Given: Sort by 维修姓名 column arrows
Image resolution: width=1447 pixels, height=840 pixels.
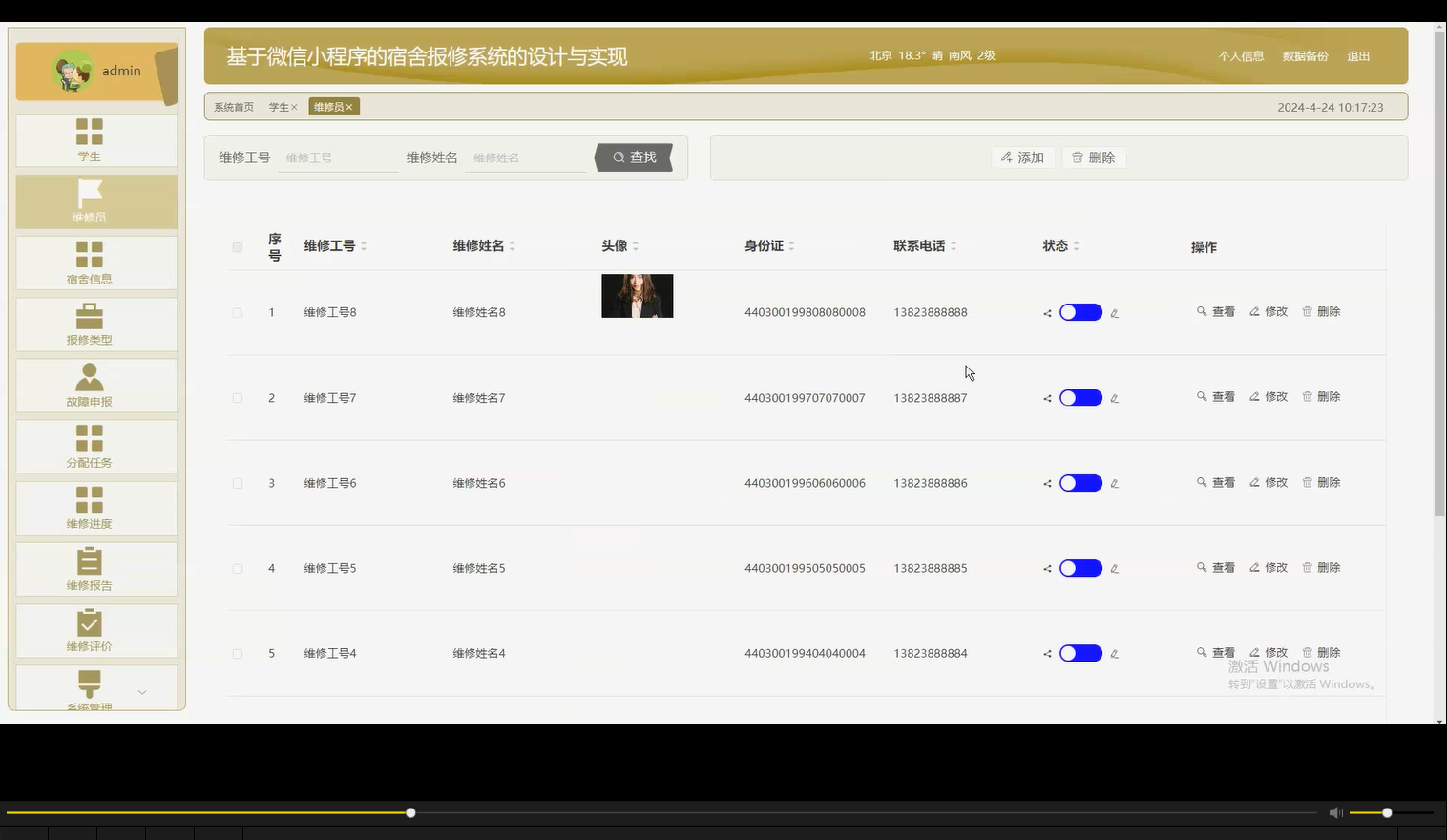Looking at the screenshot, I should coord(512,246).
